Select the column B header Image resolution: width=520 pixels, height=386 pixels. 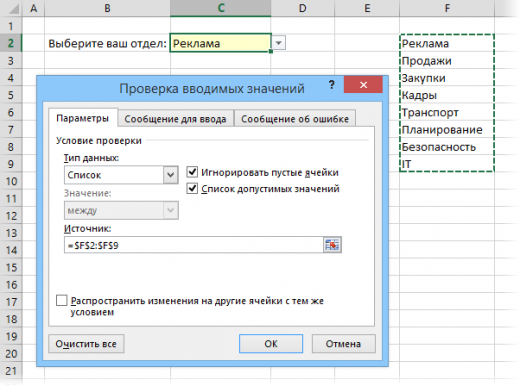click(107, 8)
